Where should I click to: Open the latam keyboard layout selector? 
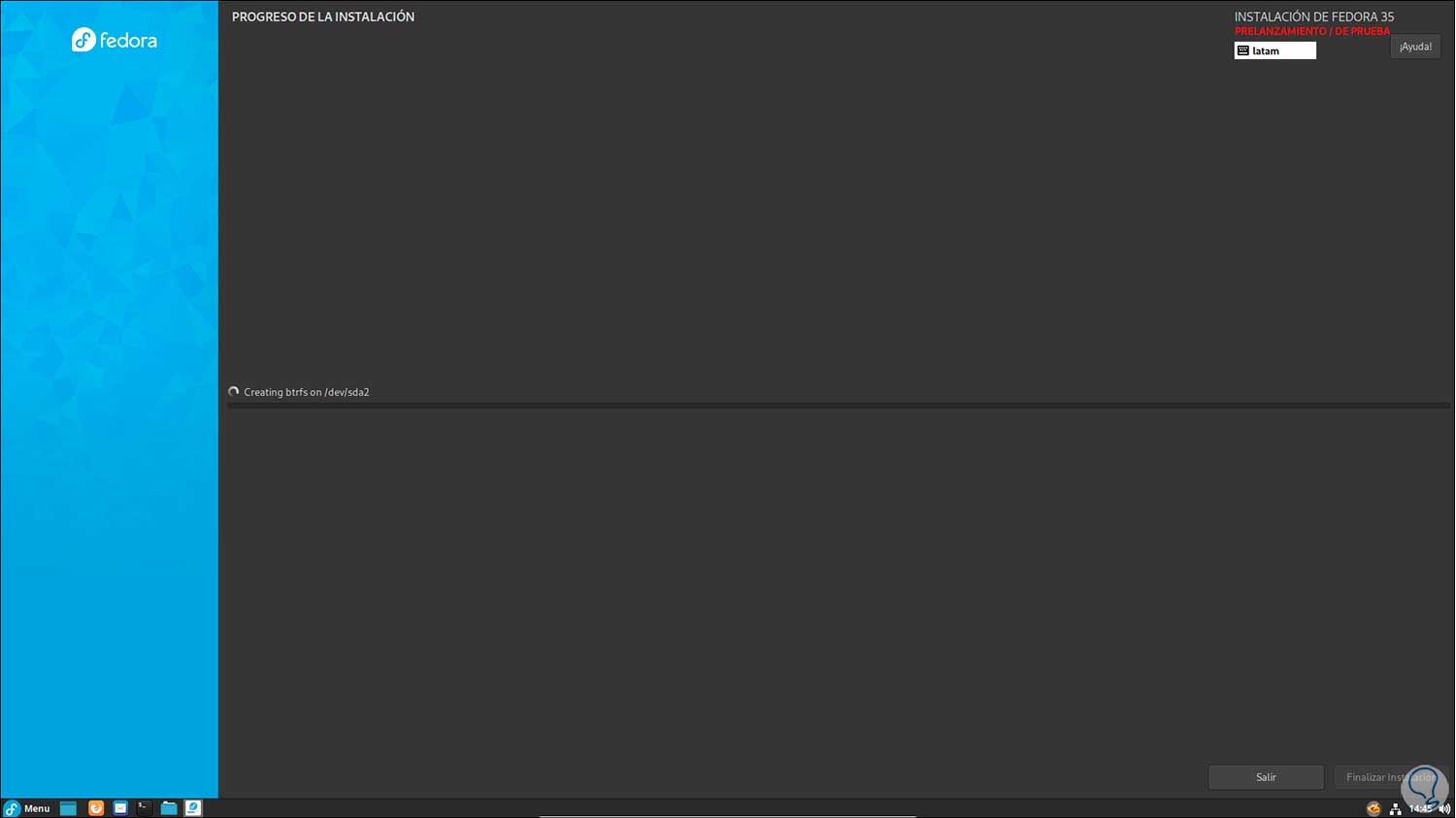click(1275, 50)
